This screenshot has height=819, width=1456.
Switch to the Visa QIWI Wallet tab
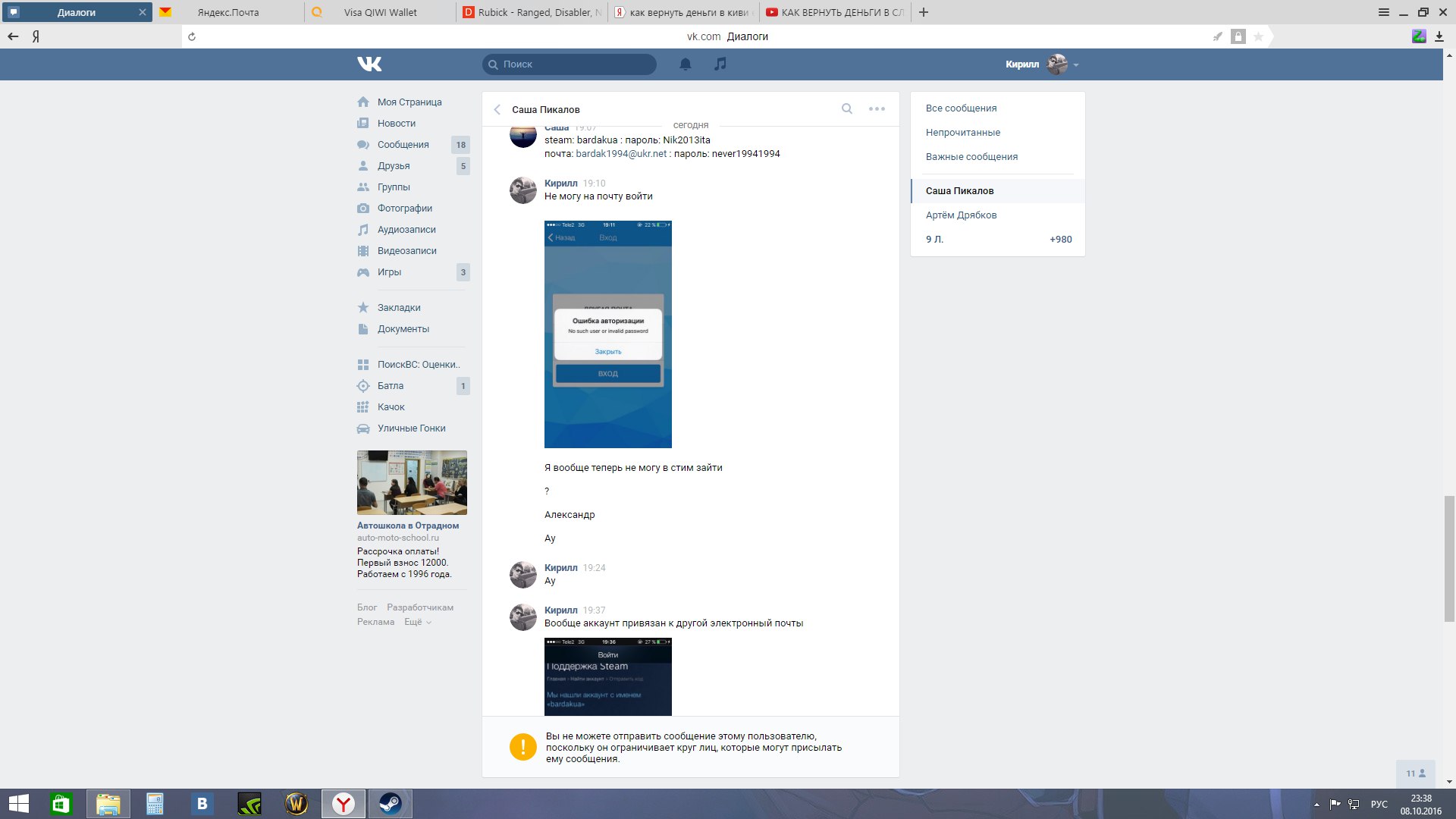click(x=380, y=12)
